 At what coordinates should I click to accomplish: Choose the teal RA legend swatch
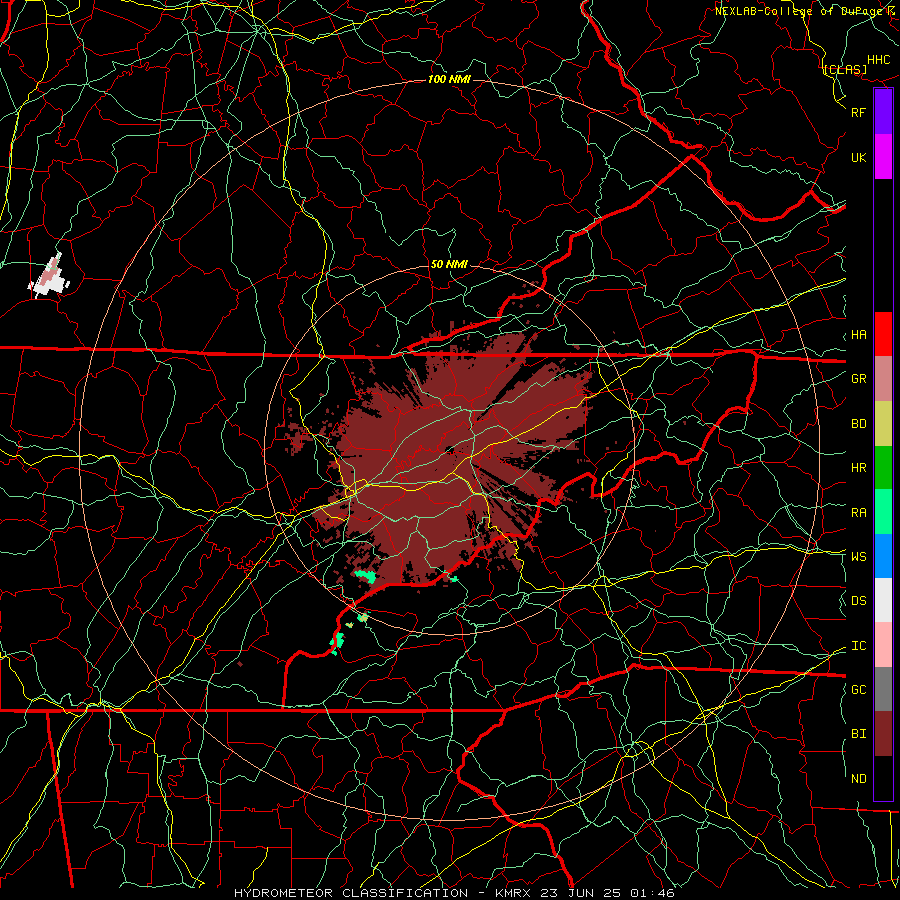tap(883, 511)
